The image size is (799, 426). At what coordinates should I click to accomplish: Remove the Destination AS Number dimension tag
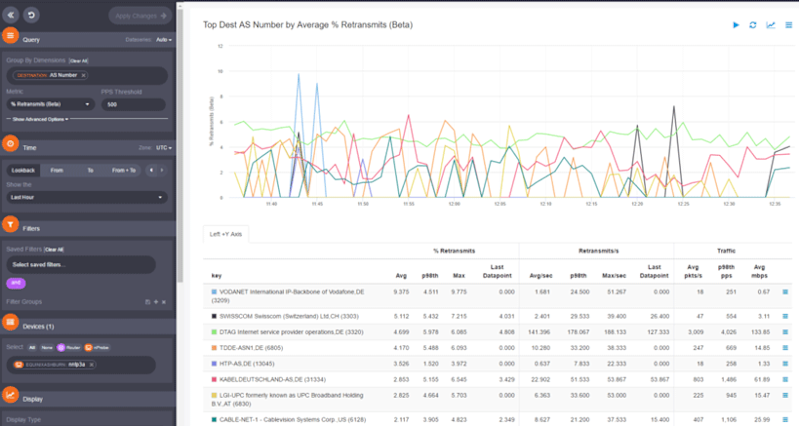[84, 75]
